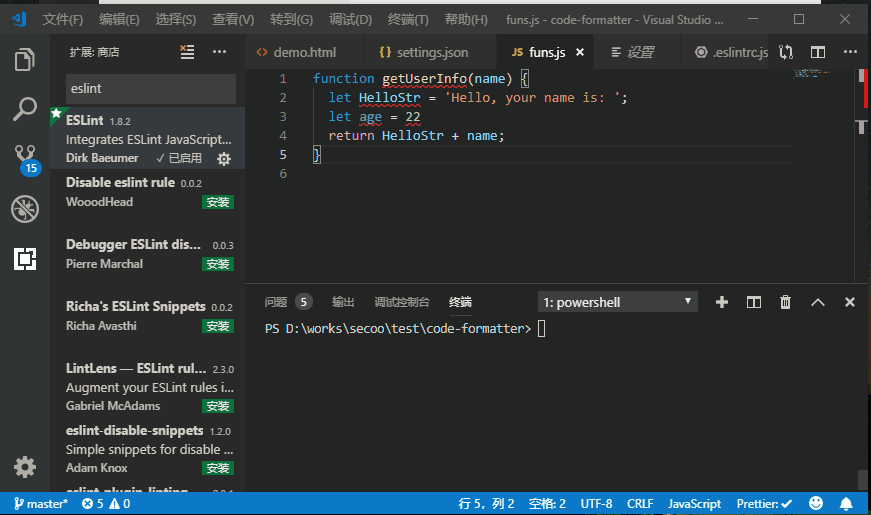Image resolution: width=871 pixels, height=515 pixels.
Task: Open ESLint extension manage gear
Action: tap(224, 159)
